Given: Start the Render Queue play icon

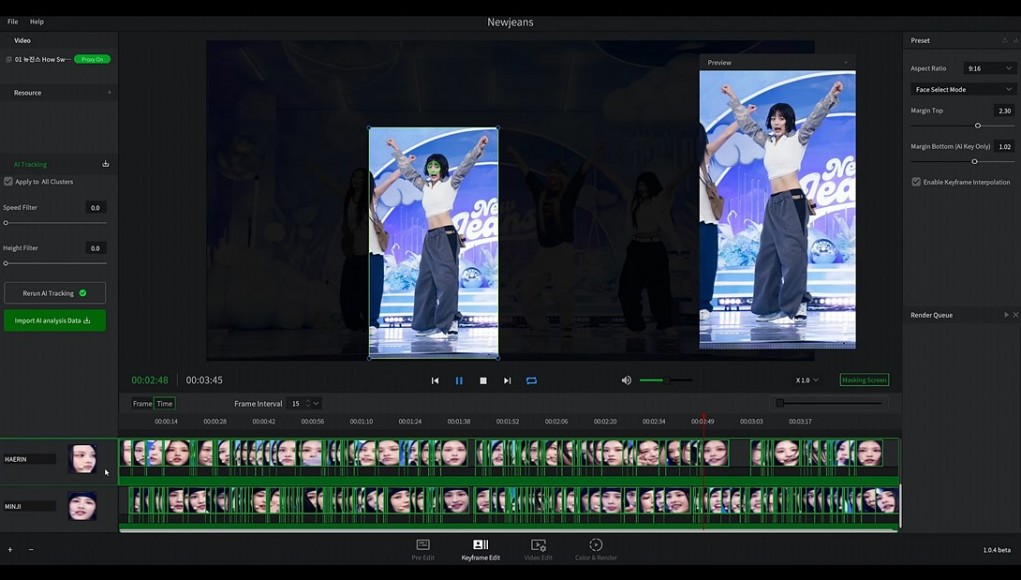Looking at the screenshot, I should click(x=1006, y=315).
